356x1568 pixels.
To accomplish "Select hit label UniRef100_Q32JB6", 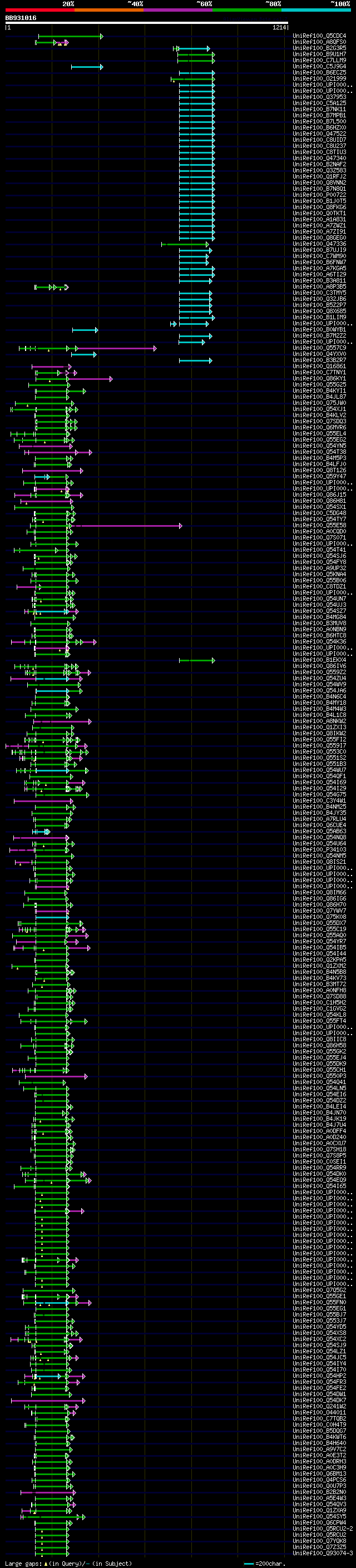I will (319, 299).
